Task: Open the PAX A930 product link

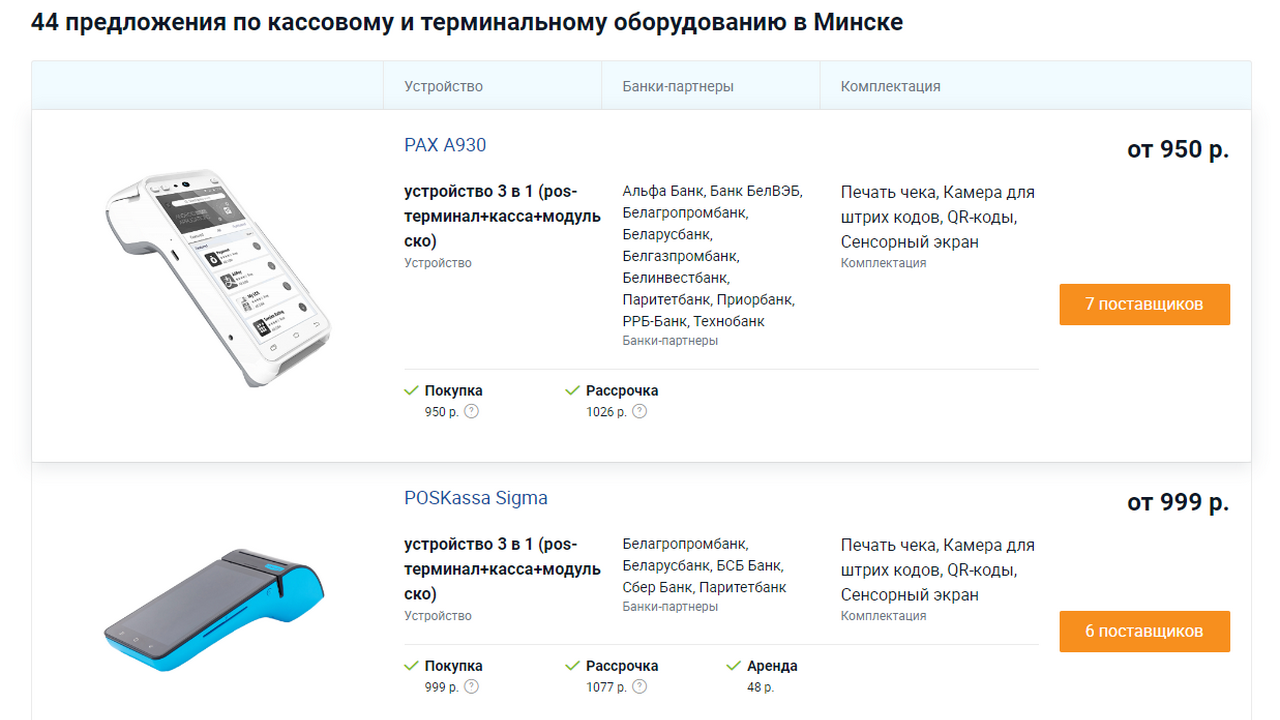Action: tap(445, 145)
